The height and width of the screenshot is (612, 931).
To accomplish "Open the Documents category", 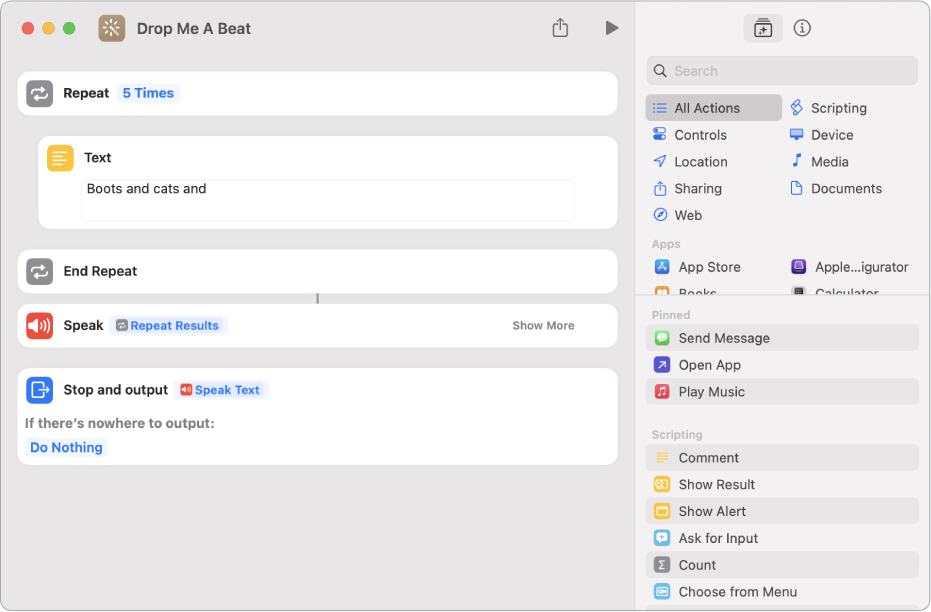I will pos(836,189).
